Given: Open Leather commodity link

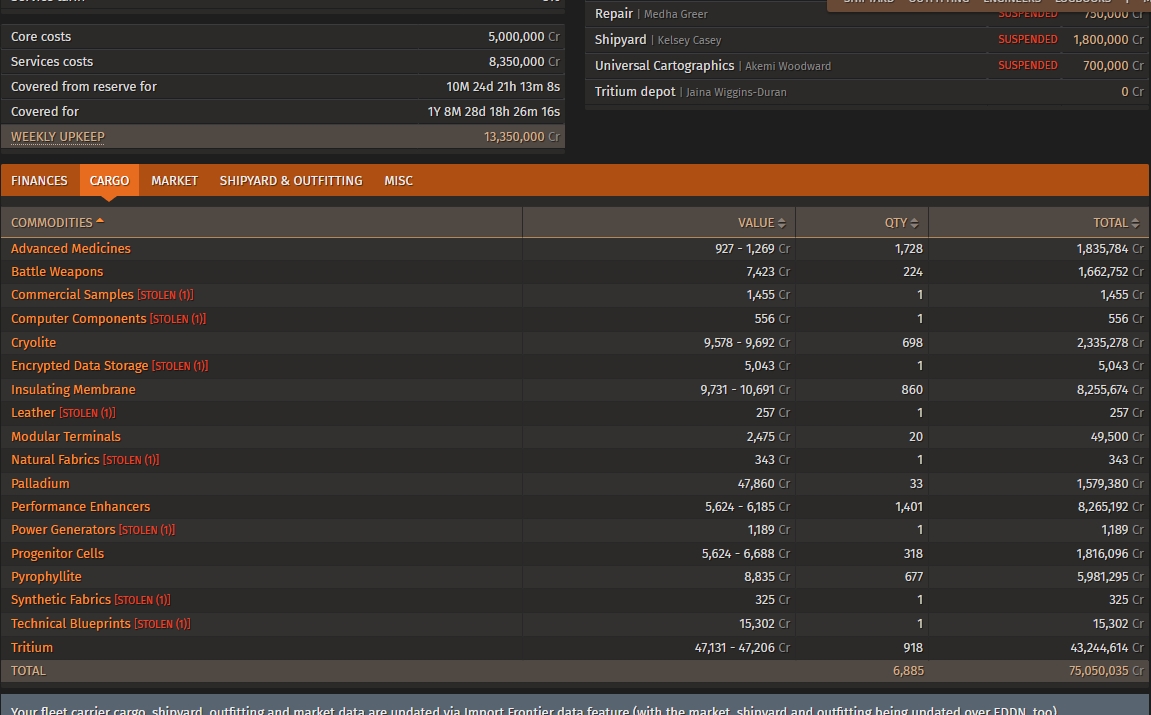Looking at the screenshot, I should pyautogui.click(x=33, y=413).
